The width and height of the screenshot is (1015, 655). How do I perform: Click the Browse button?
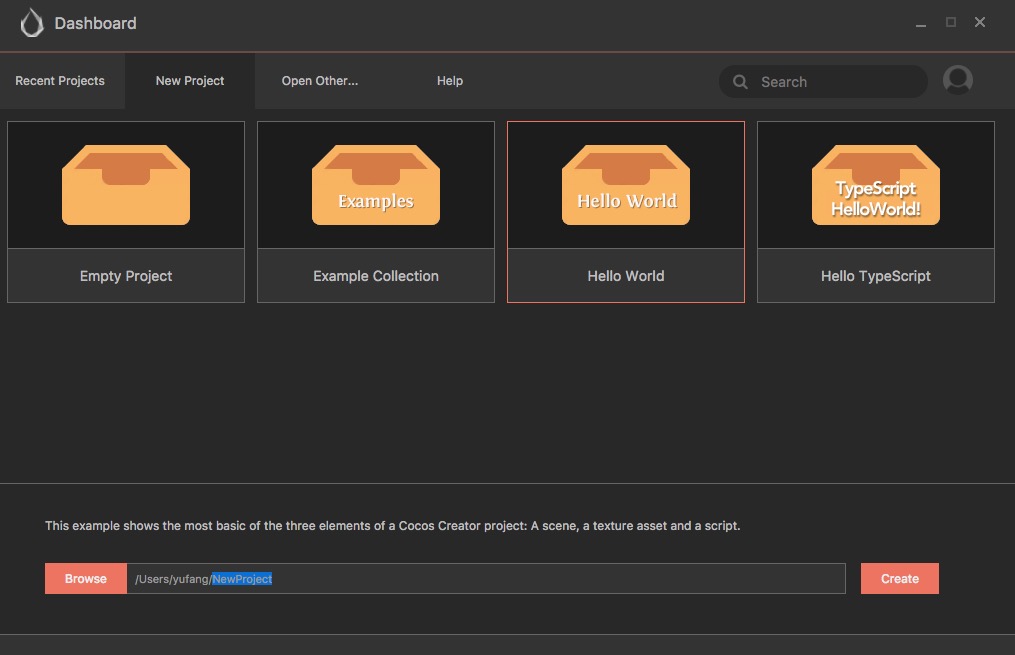[x=85, y=579]
